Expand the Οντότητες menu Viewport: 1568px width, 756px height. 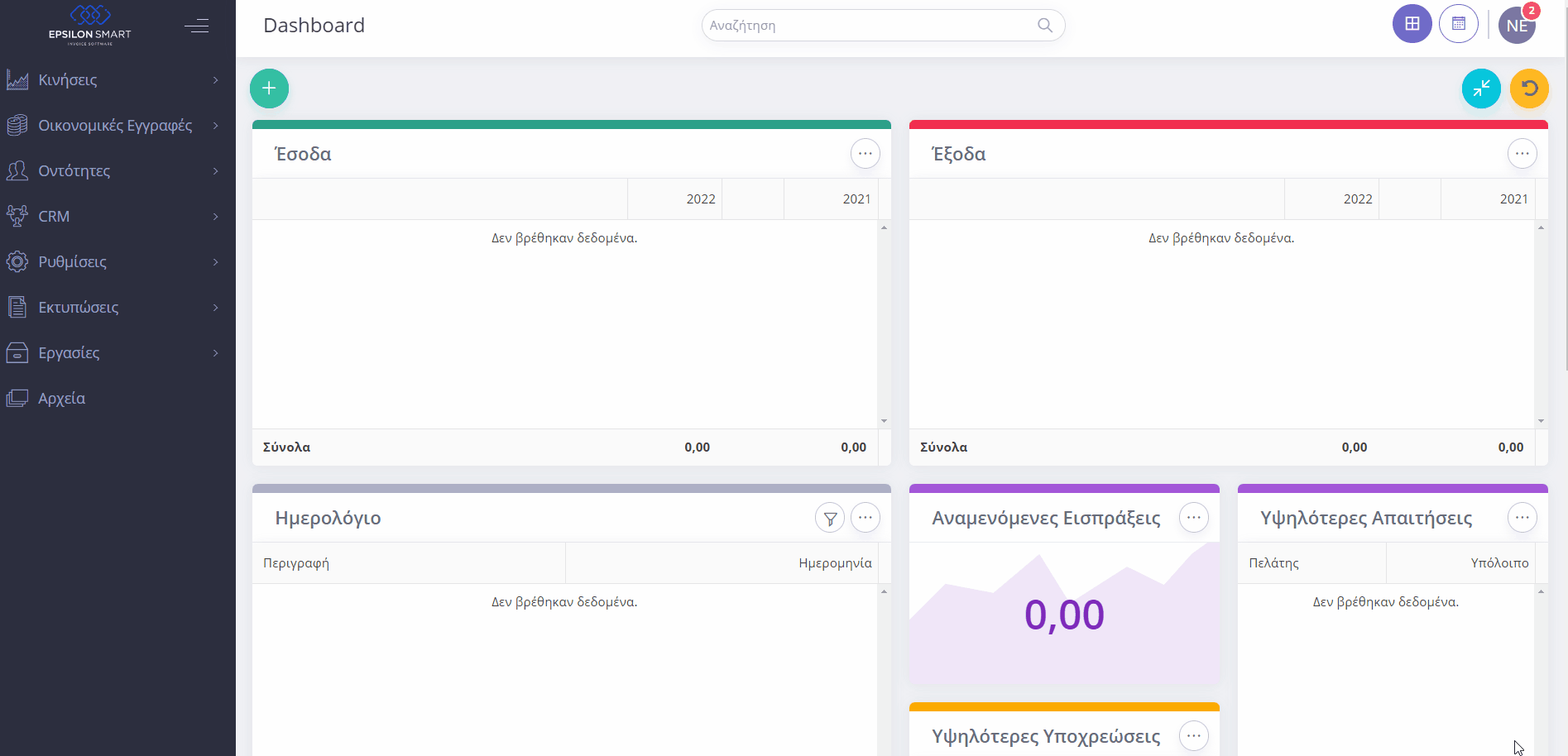point(117,170)
